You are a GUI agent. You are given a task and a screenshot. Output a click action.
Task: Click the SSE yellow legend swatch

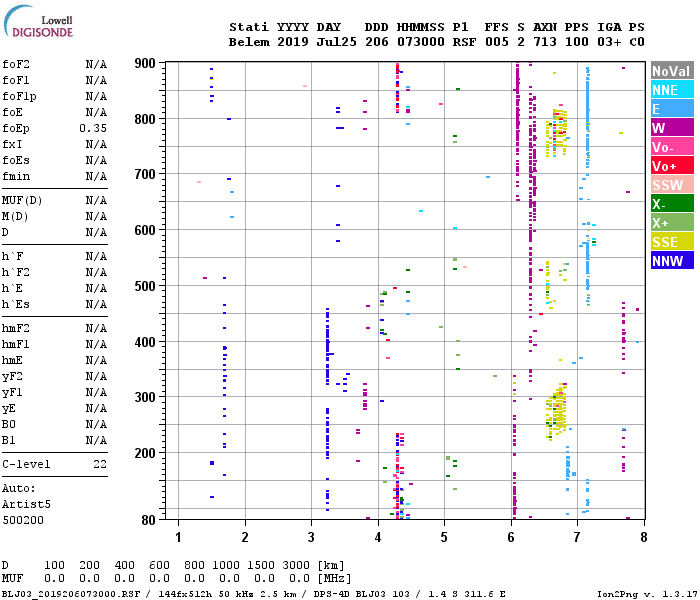pyautogui.click(x=672, y=241)
